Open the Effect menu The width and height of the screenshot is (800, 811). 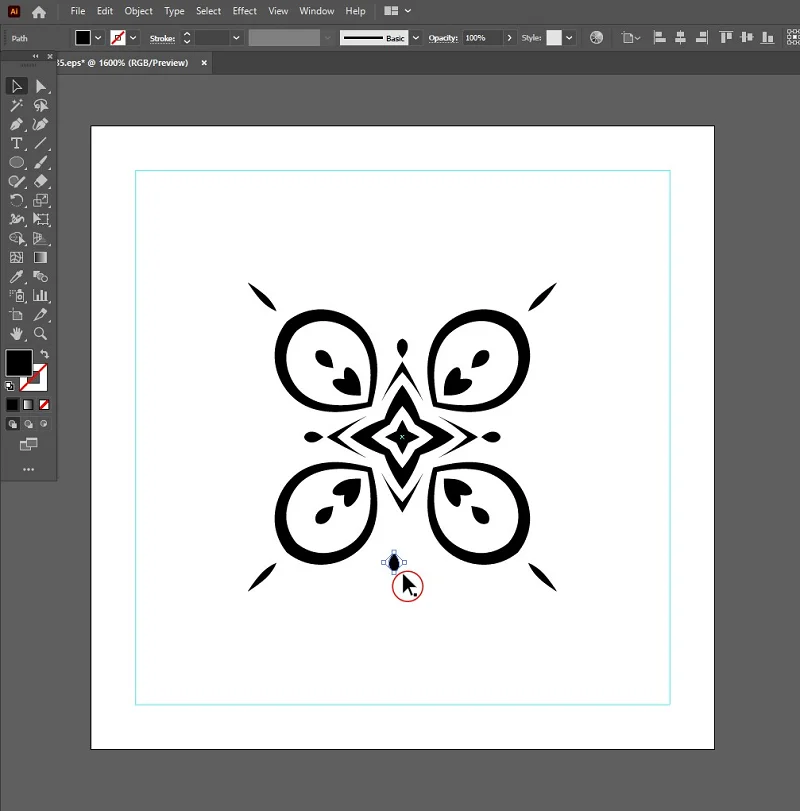pyautogui.click(x=245, y=11)
